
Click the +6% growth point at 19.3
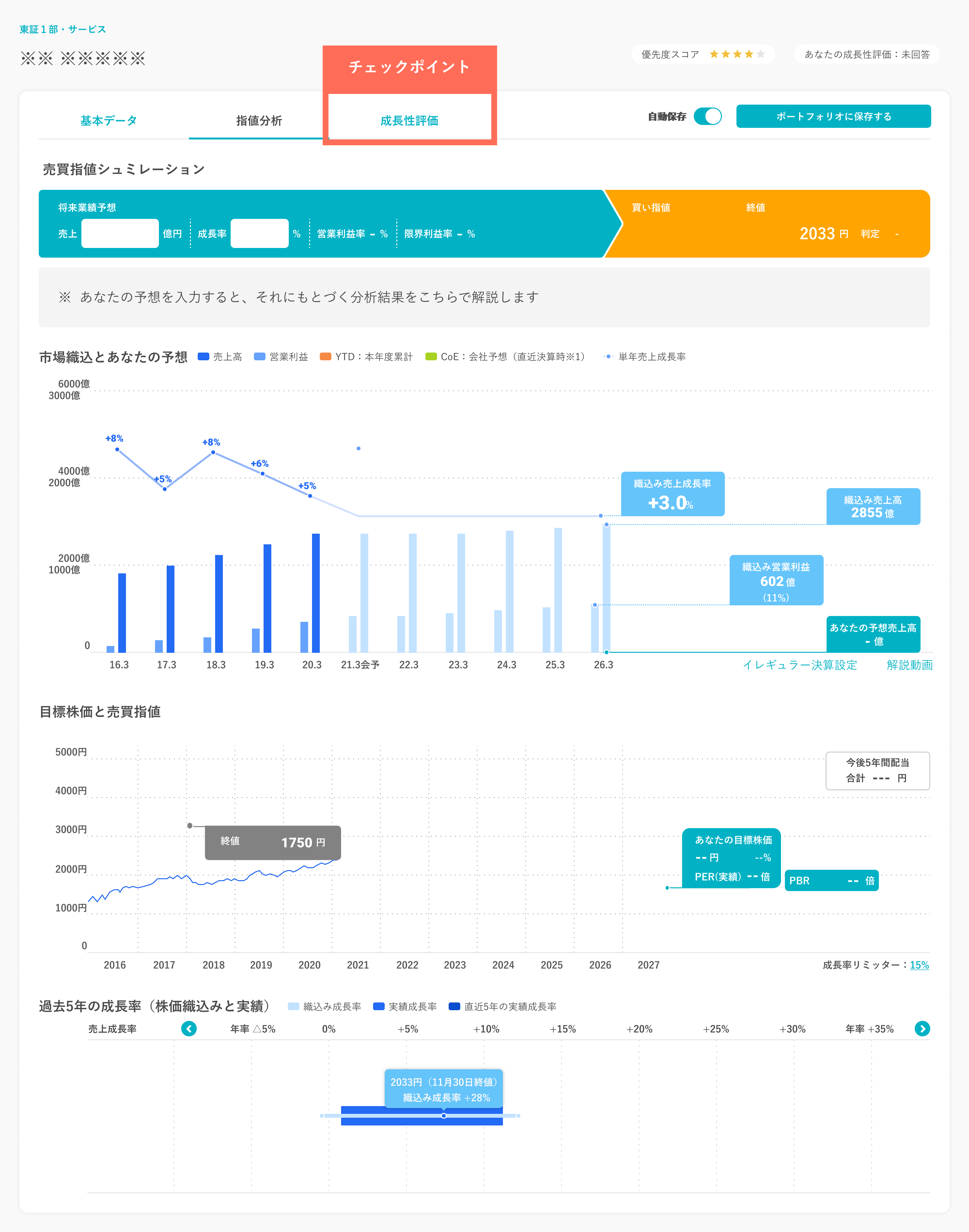click(262, 473)
